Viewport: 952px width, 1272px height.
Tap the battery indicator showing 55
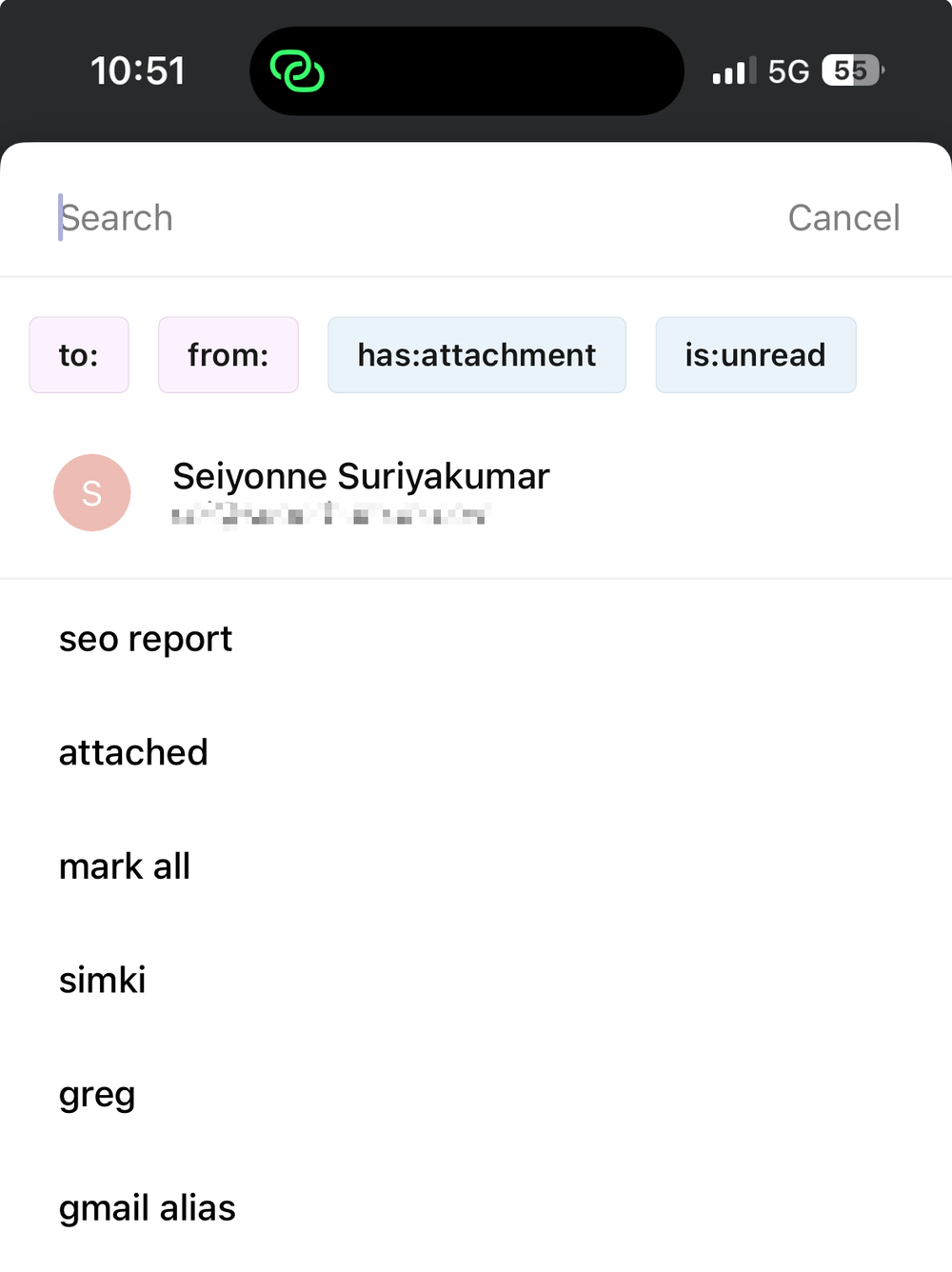pyautogui.click(x=850, y=70)
